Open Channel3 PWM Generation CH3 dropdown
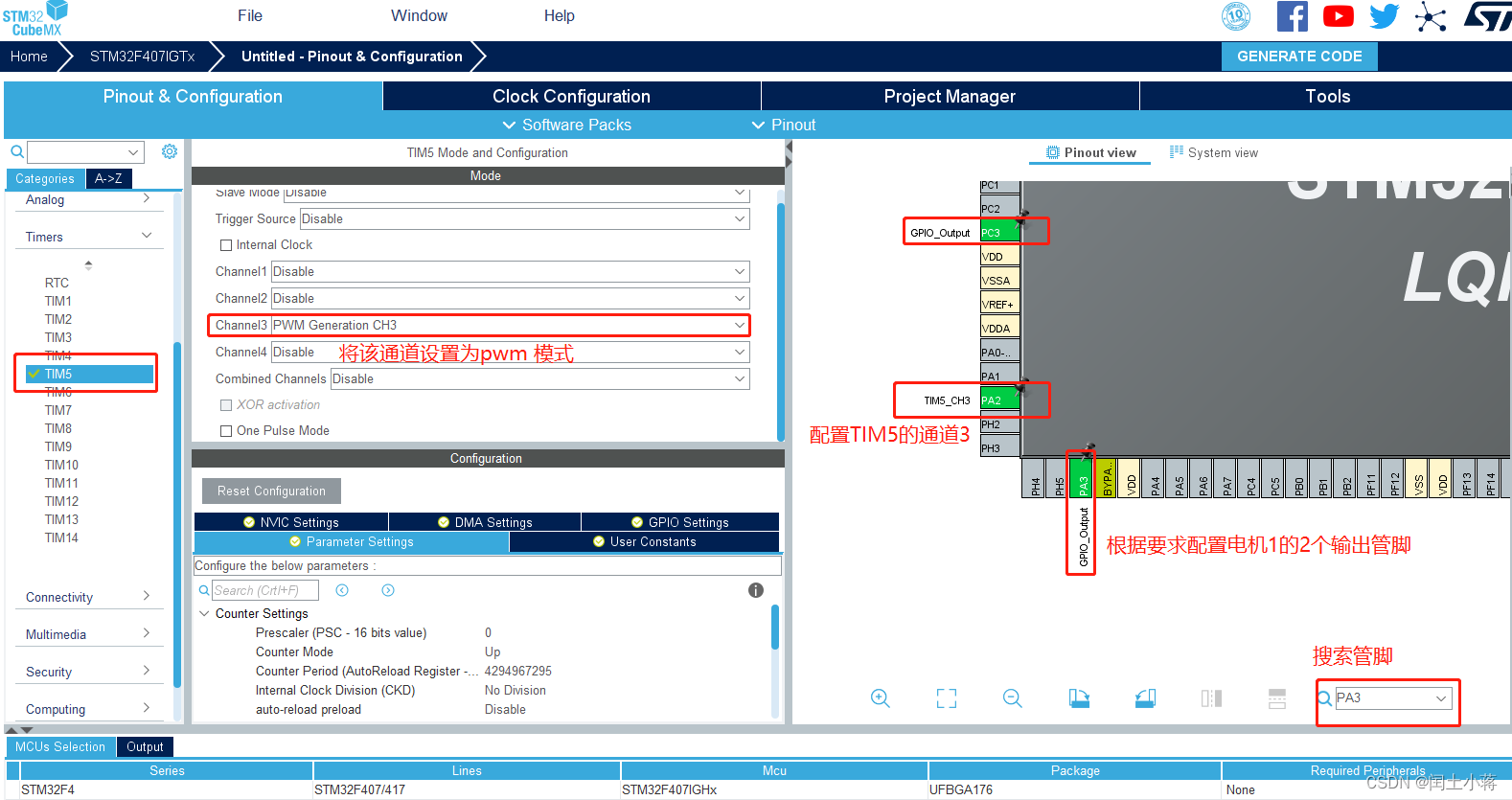The width and height of the screenshot is (1512, 800). point(511,326)
